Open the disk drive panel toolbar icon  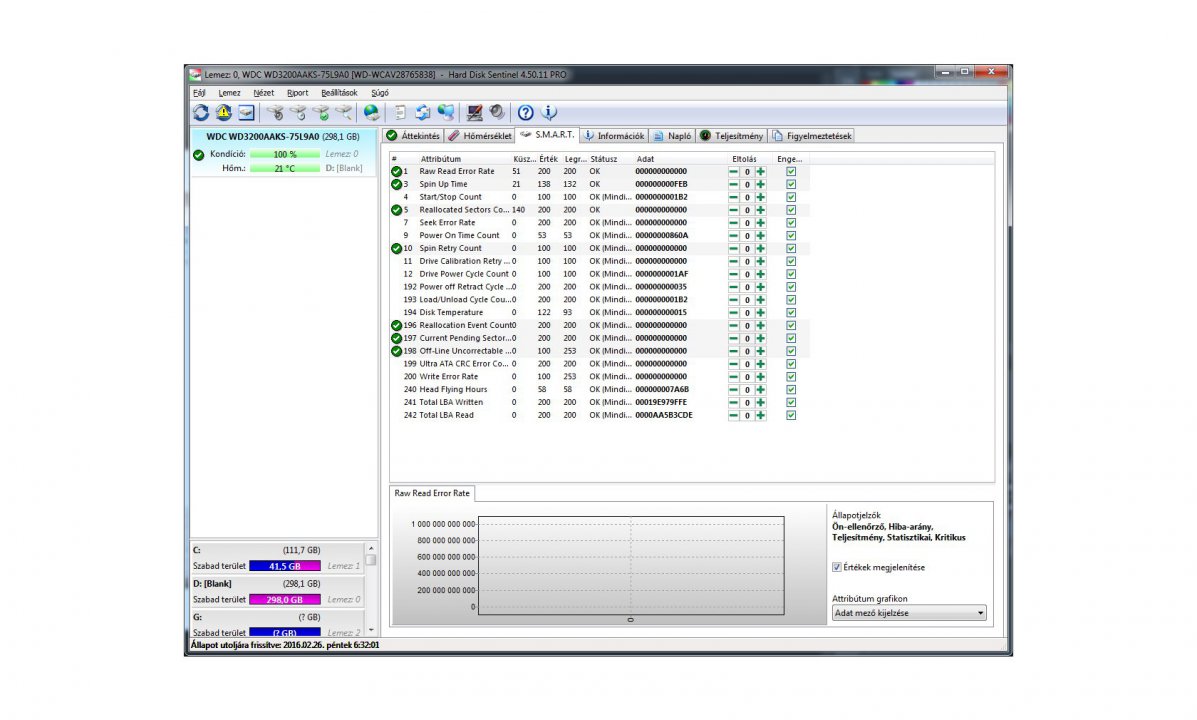(246, 113)
